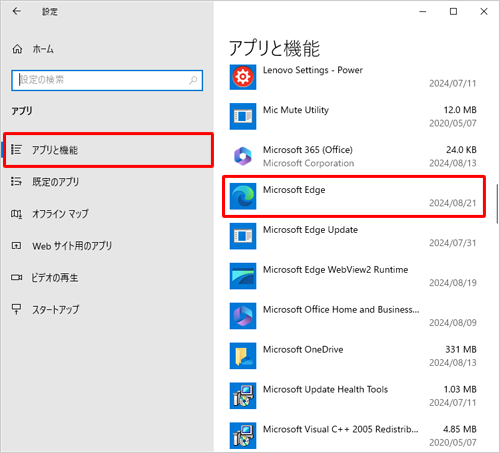Click the 12.0 MB size value
This screenshot has width=500, height=453.
[460, 110]
